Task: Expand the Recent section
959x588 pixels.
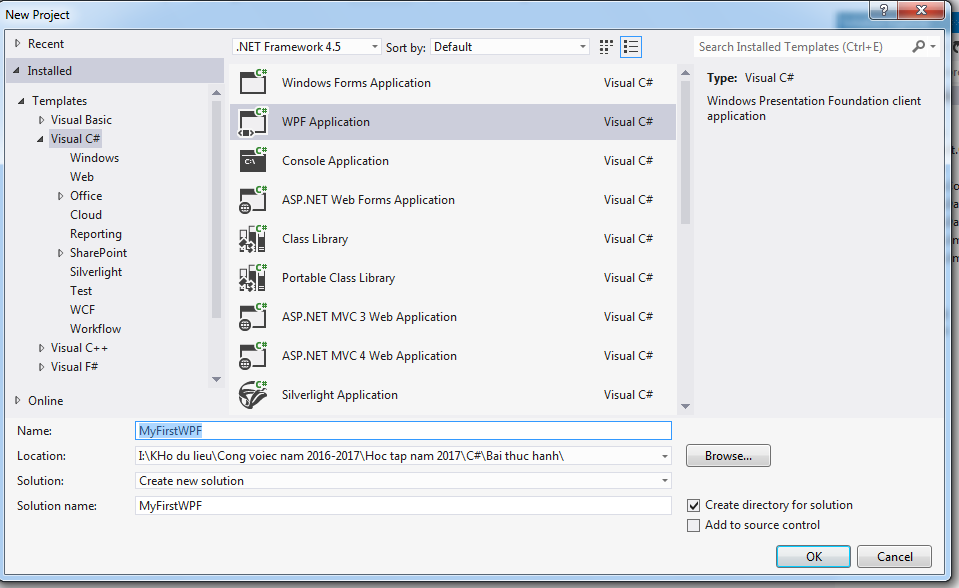Action: coord(17,43)
